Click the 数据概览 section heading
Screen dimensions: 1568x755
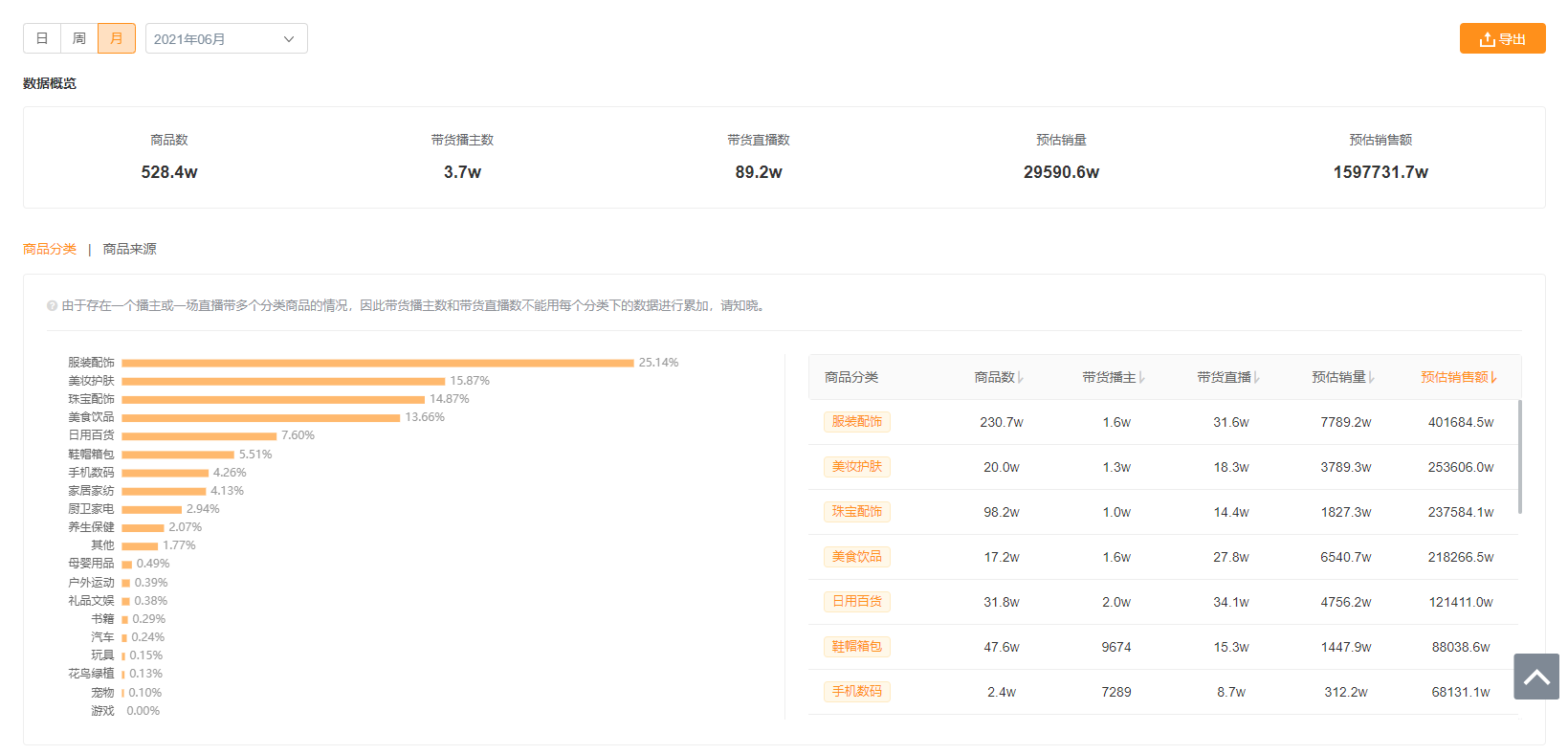[x=50, y=83]
